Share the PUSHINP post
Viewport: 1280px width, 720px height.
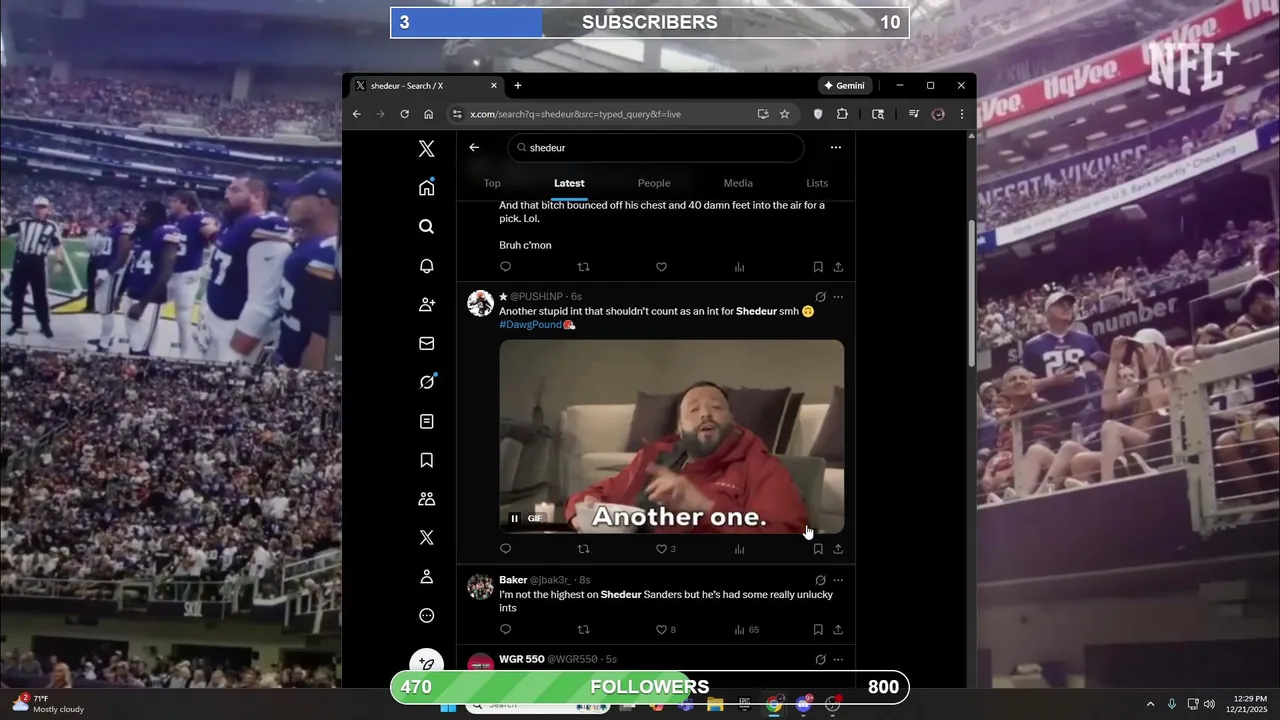click(838, 549)
